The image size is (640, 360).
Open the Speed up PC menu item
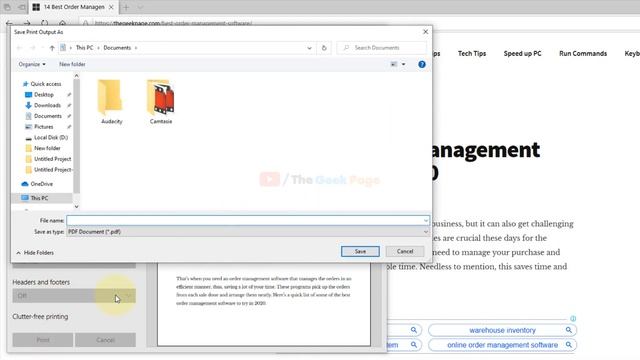tap(522, 53)
